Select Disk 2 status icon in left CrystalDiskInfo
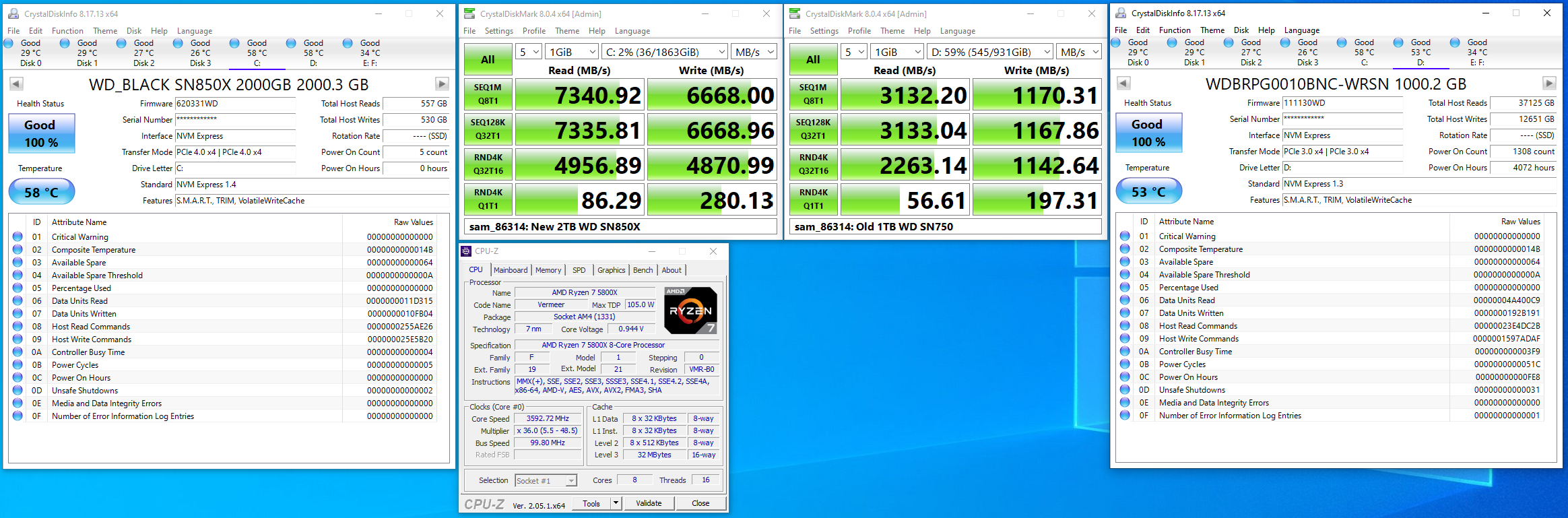Screen dimensions: 1568x518 (122, 43)
